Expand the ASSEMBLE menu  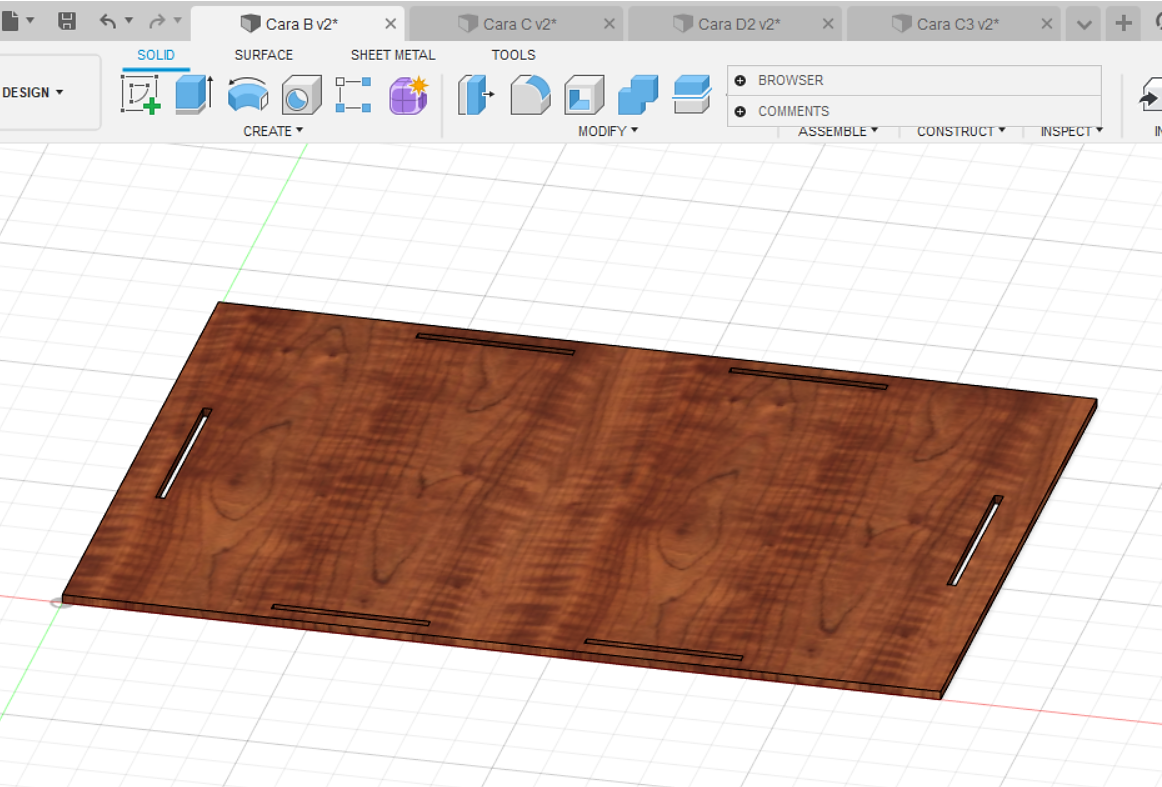tap(838, 131)
